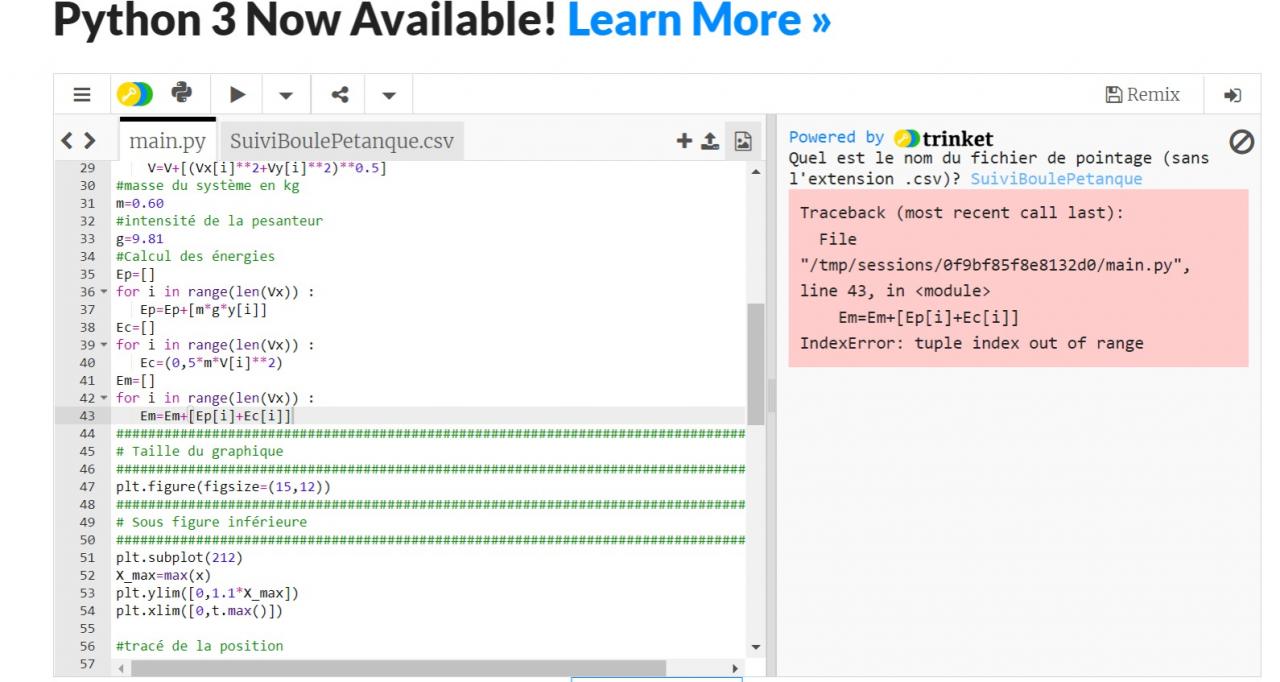1280x682 pixels.
Task: Place cursor on line m=0.60
Action: click(x=140, y=203)
